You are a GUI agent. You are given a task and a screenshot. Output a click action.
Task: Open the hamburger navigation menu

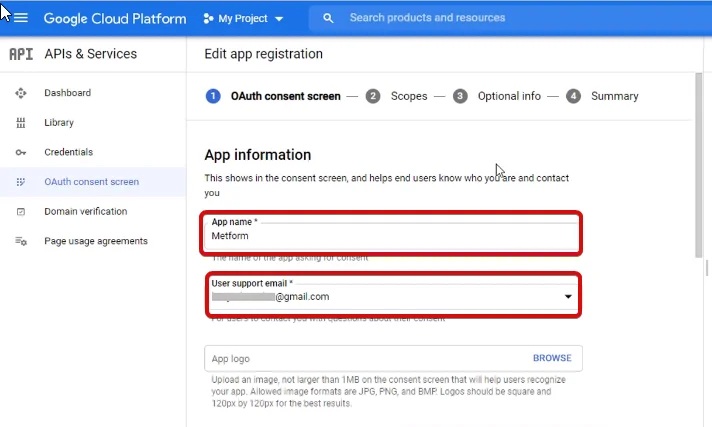point(21,18)
